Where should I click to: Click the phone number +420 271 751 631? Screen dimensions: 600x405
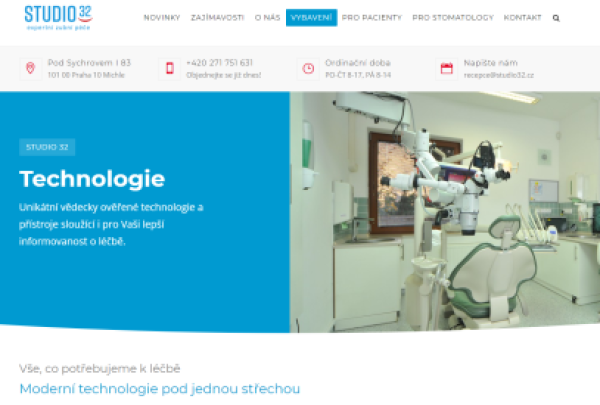click(x=220, y=63)
